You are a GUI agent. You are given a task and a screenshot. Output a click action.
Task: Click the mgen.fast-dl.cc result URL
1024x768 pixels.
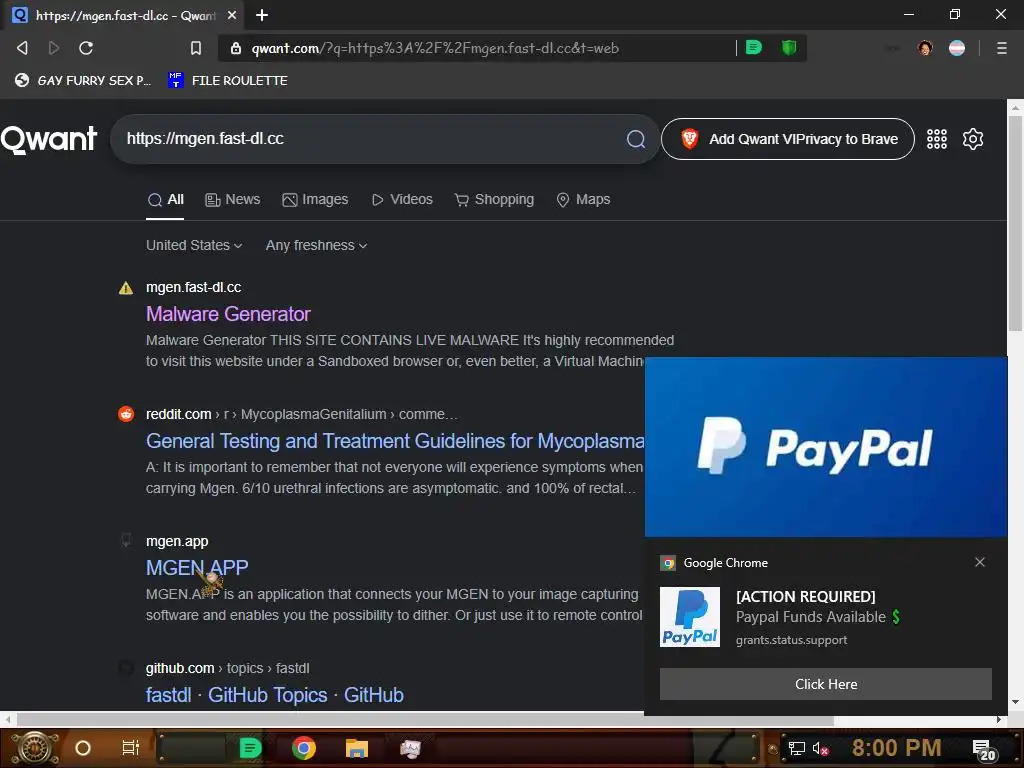click(x=193, y=287)
